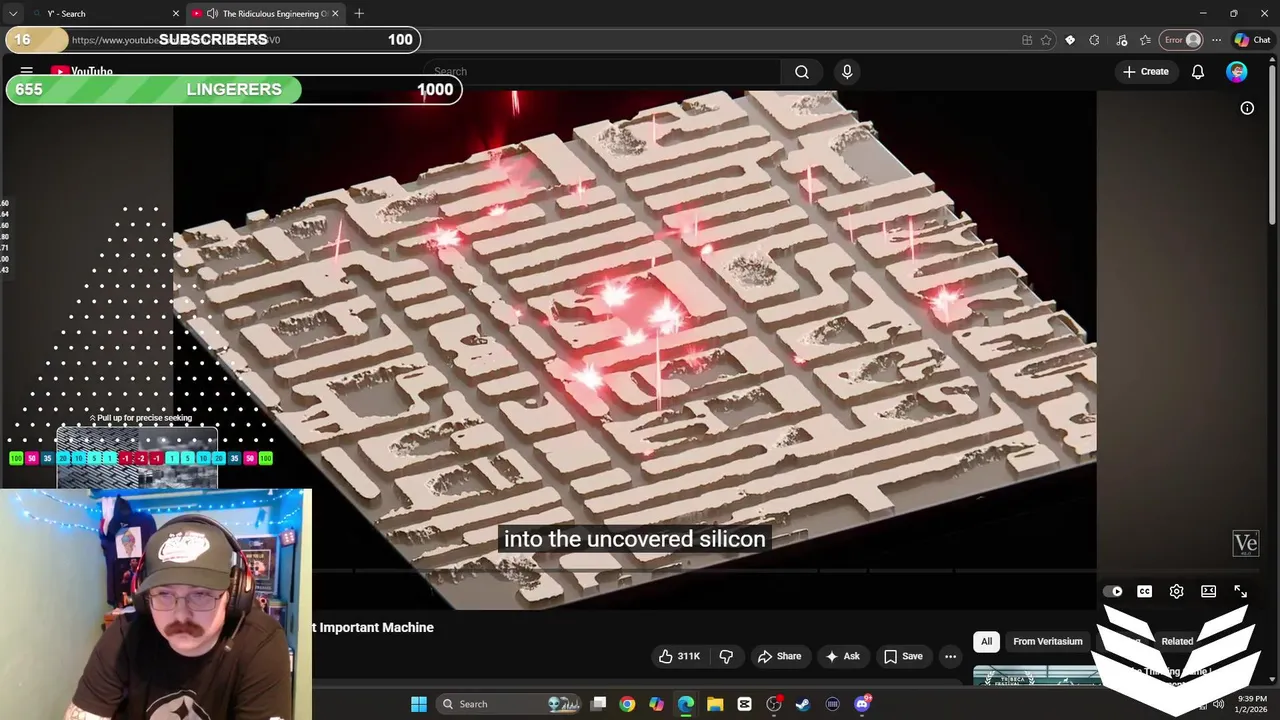Select the All filter chip
Viewport: 1280px width, 720px height.
(986, 641)
